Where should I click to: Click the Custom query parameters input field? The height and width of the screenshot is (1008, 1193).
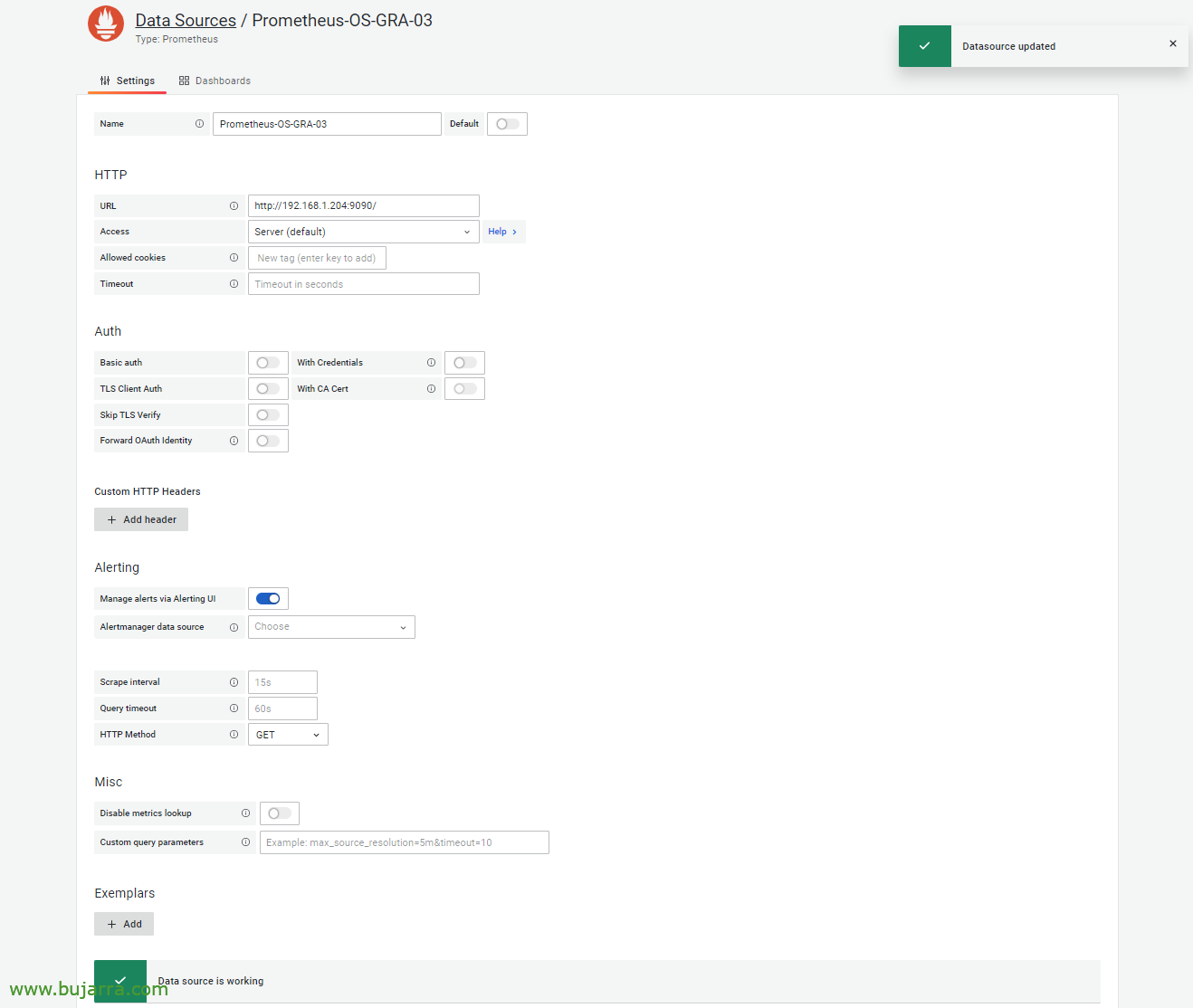(x=404, y=842)
